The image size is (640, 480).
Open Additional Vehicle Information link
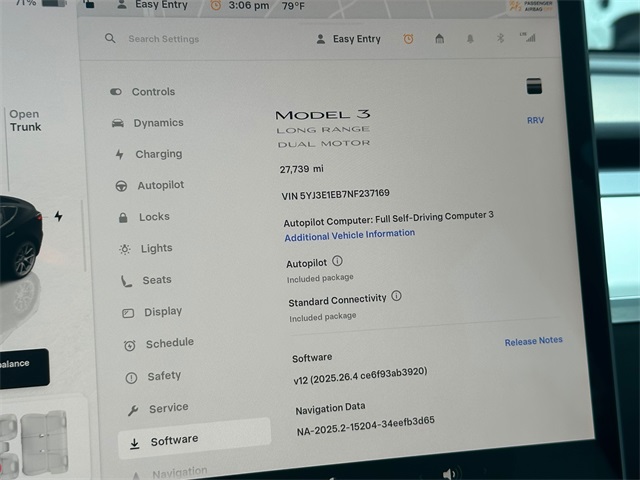(350, 235)
